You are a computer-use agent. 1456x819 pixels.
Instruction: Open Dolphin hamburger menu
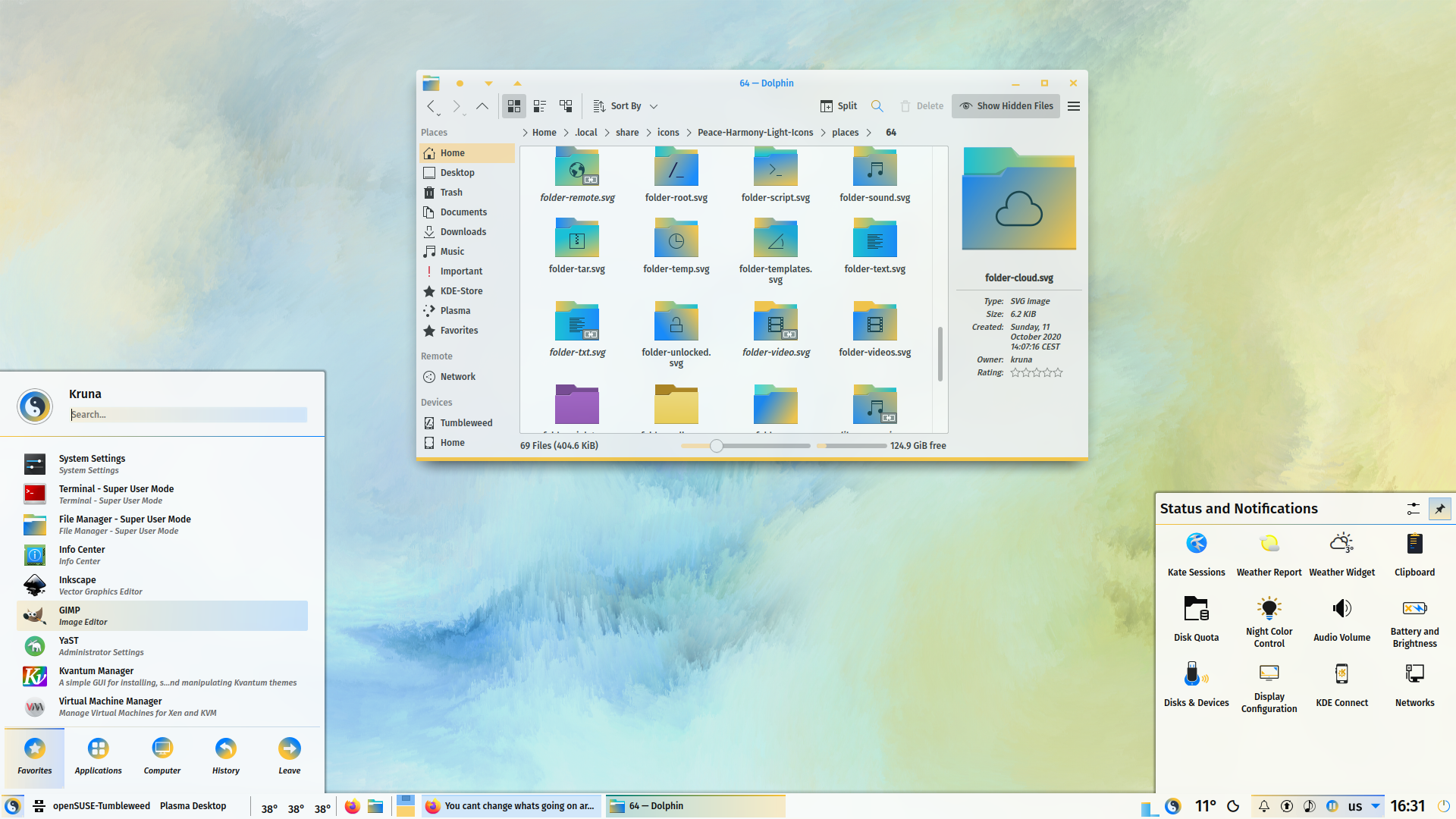(x=1074, y=106)
